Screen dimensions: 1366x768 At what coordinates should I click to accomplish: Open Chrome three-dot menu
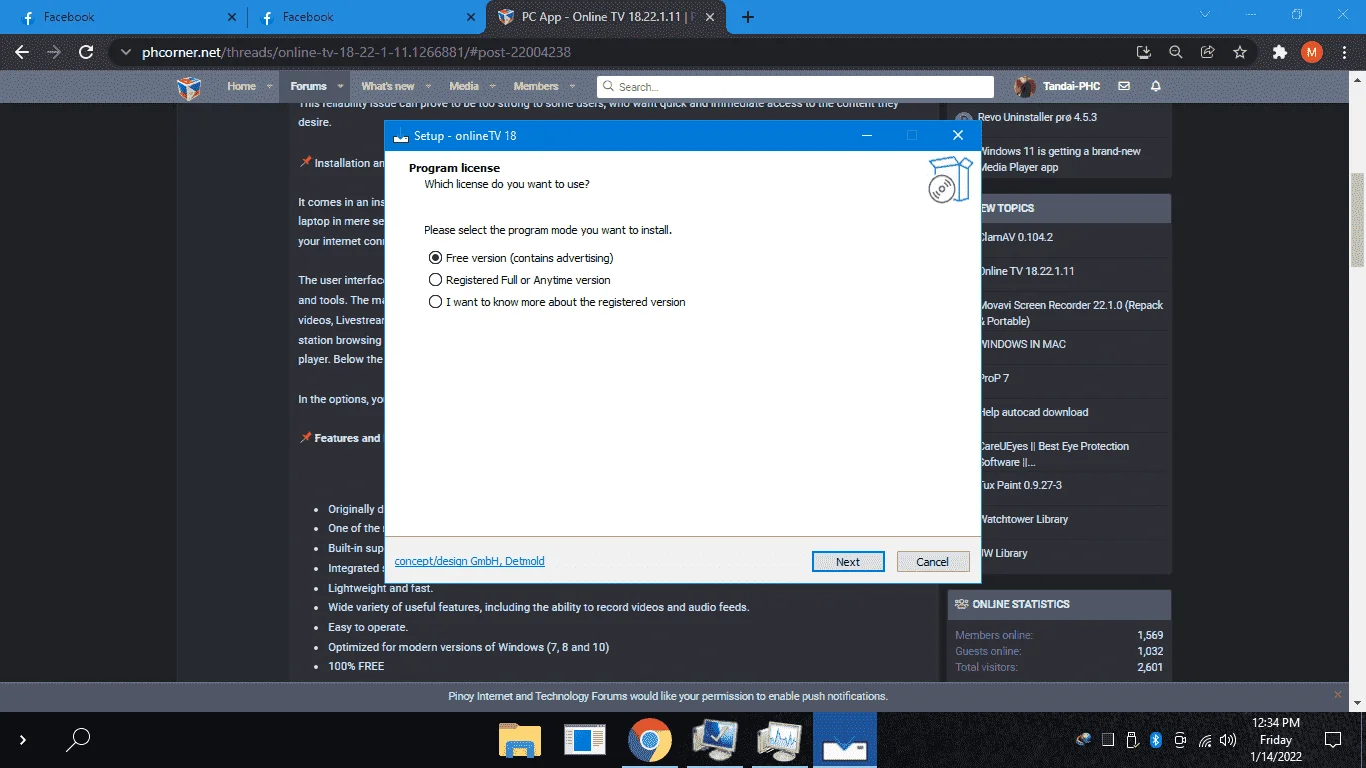coord(1345,52)
